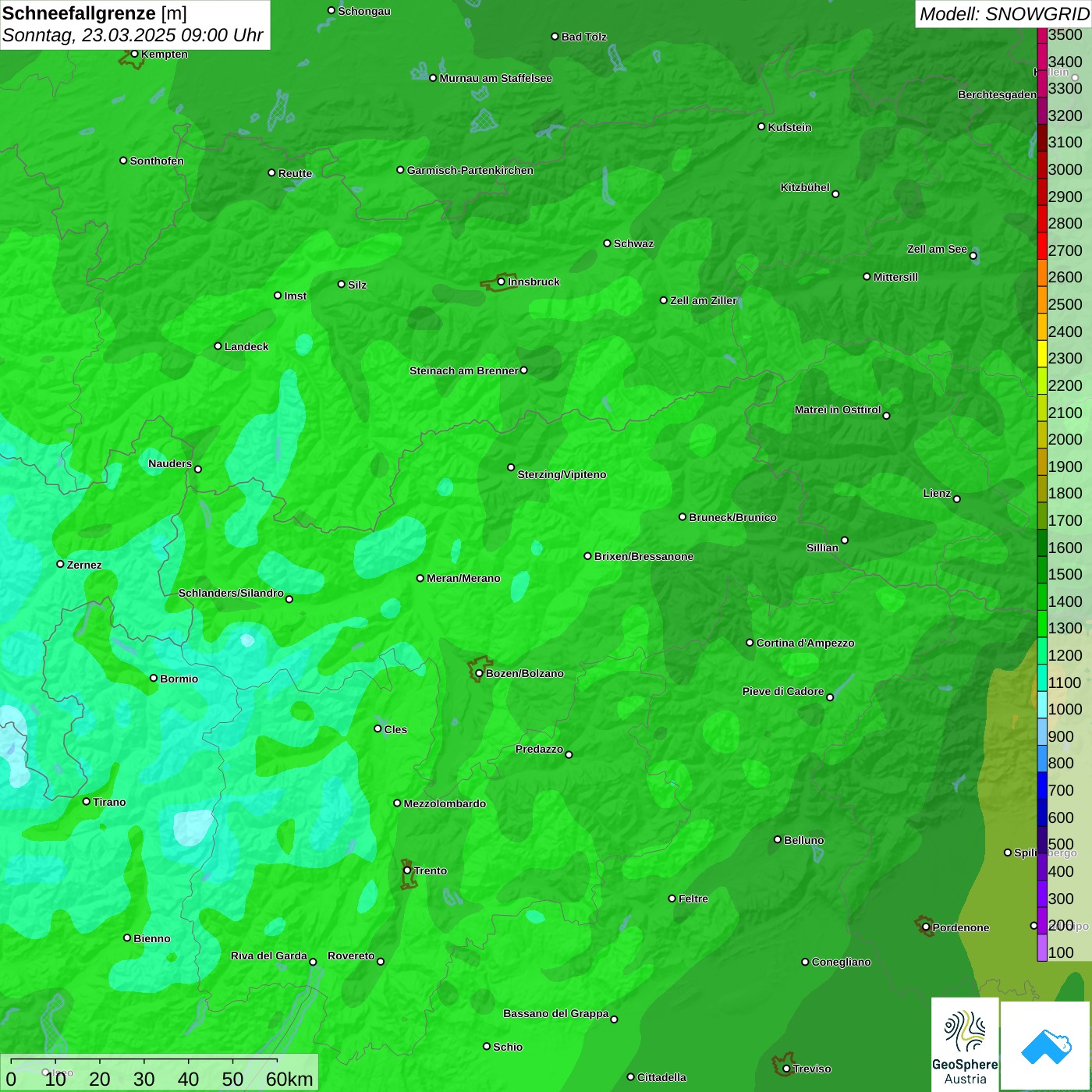The height and width of the screenshot is (1092, 1092).
Task: Click the Modell: SNOWGRID label
Action: (1004, 13)
